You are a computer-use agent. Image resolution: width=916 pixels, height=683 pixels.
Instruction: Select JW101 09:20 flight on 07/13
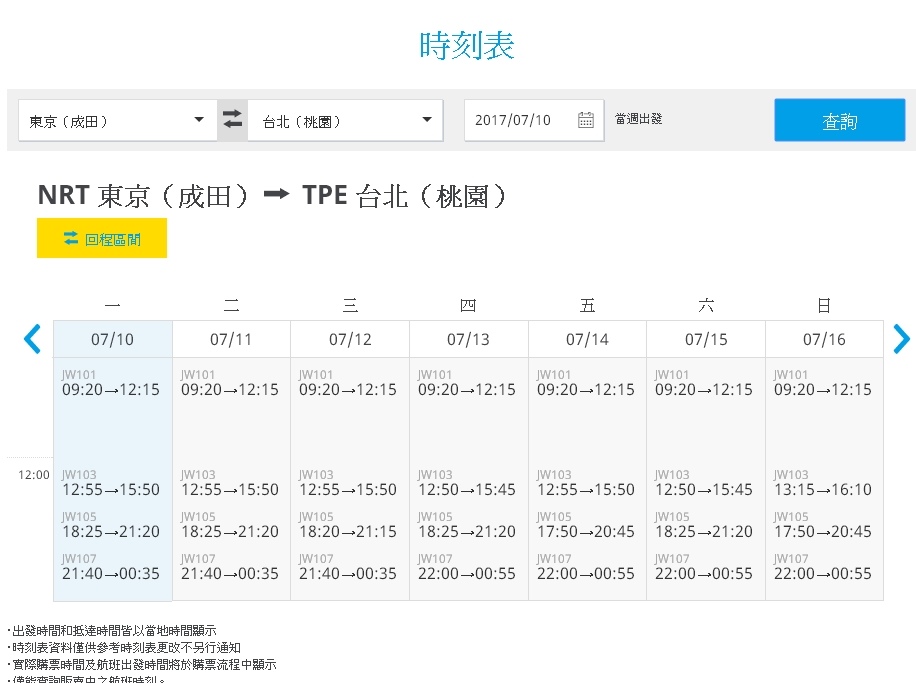click(467, 383)
